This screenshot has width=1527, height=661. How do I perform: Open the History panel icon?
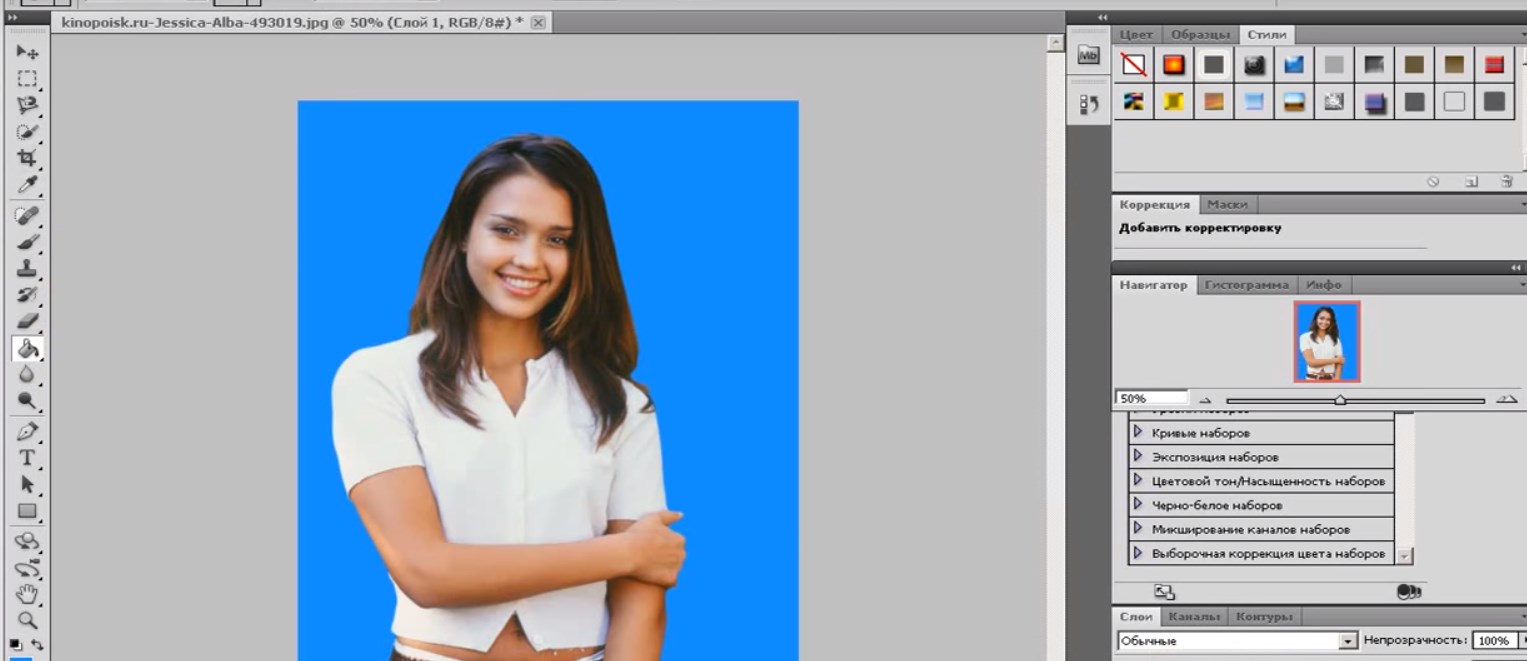pyautogui.click(x=1089, y=103)
